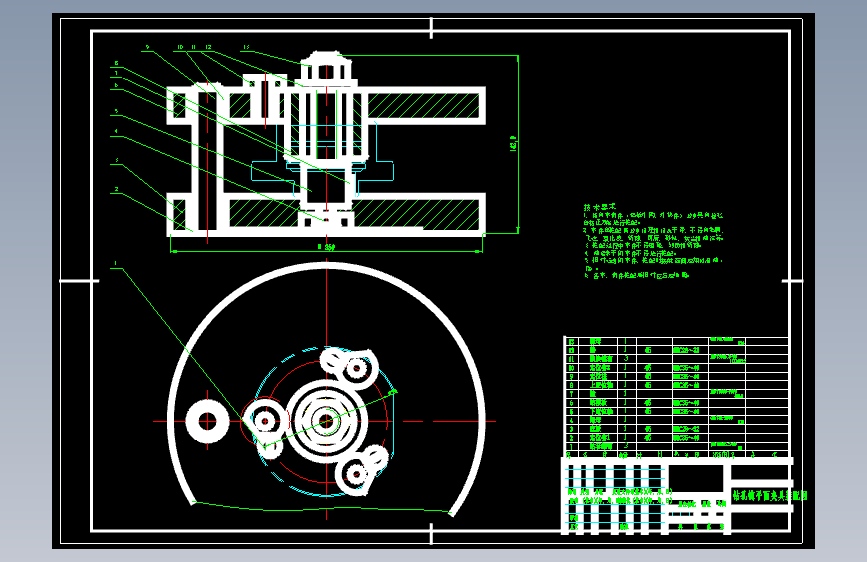Select balloon label 1 beside plan view
This screenshot has width=867, height=562.
click(x=116, y=264)
